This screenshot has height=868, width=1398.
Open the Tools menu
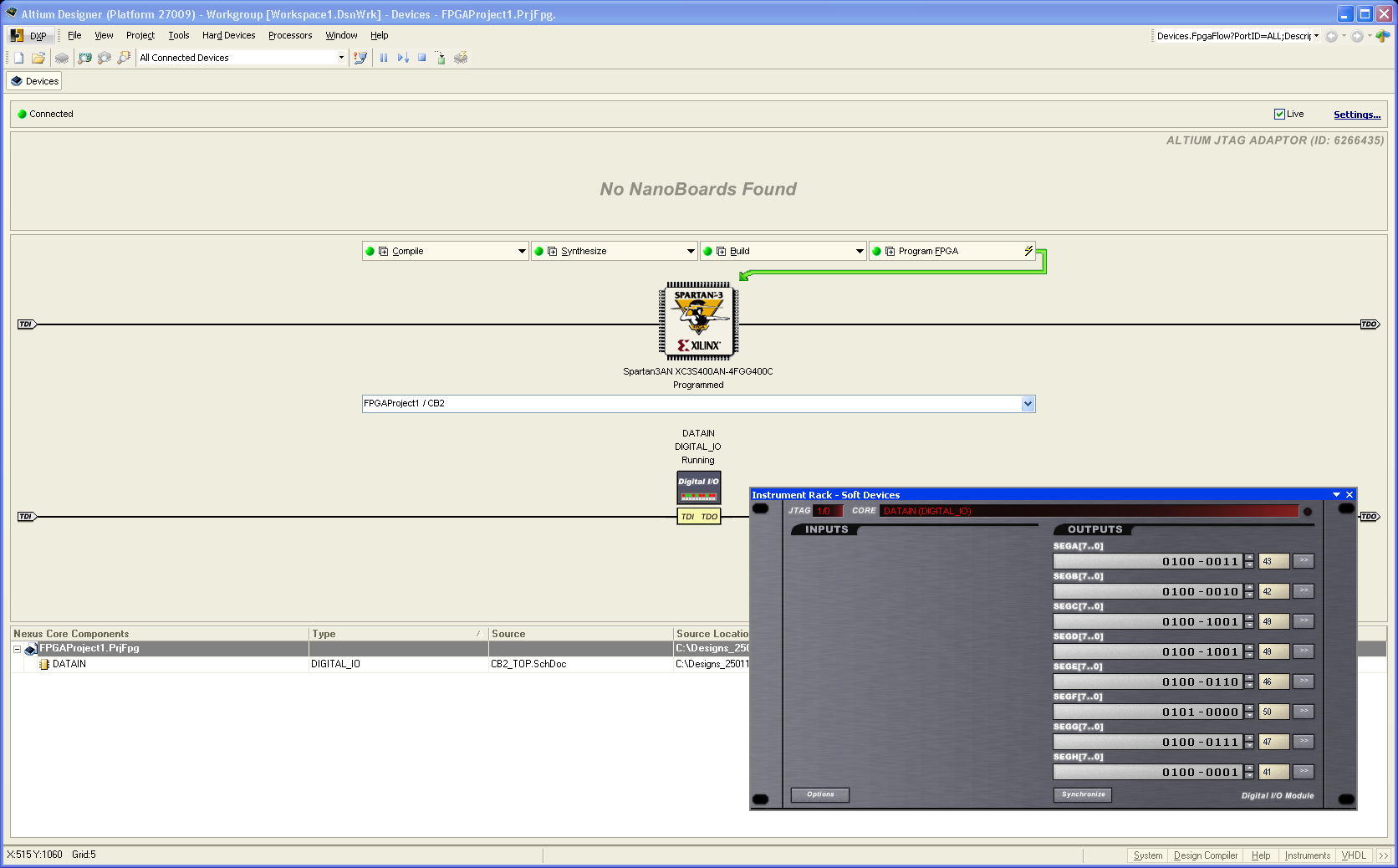coord(179,35)
